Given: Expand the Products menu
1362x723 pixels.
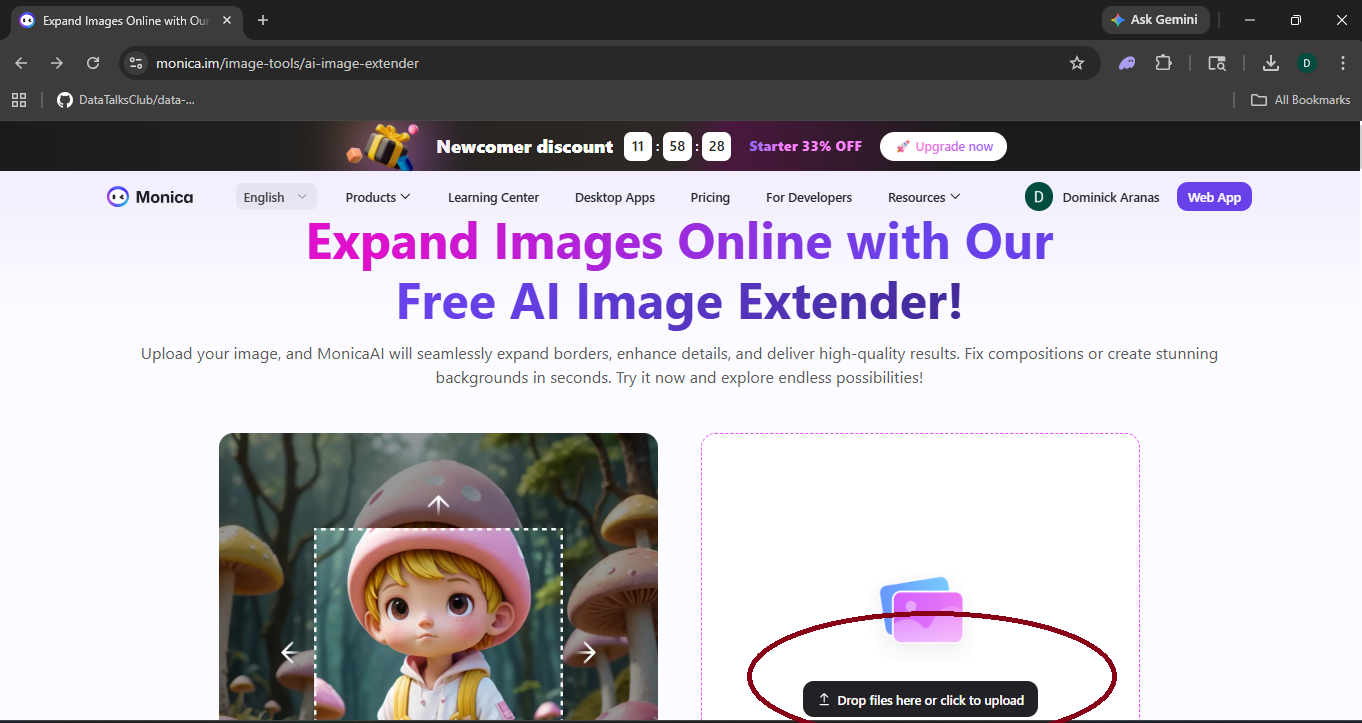Looking at the screenshot, I should [378, 197].
